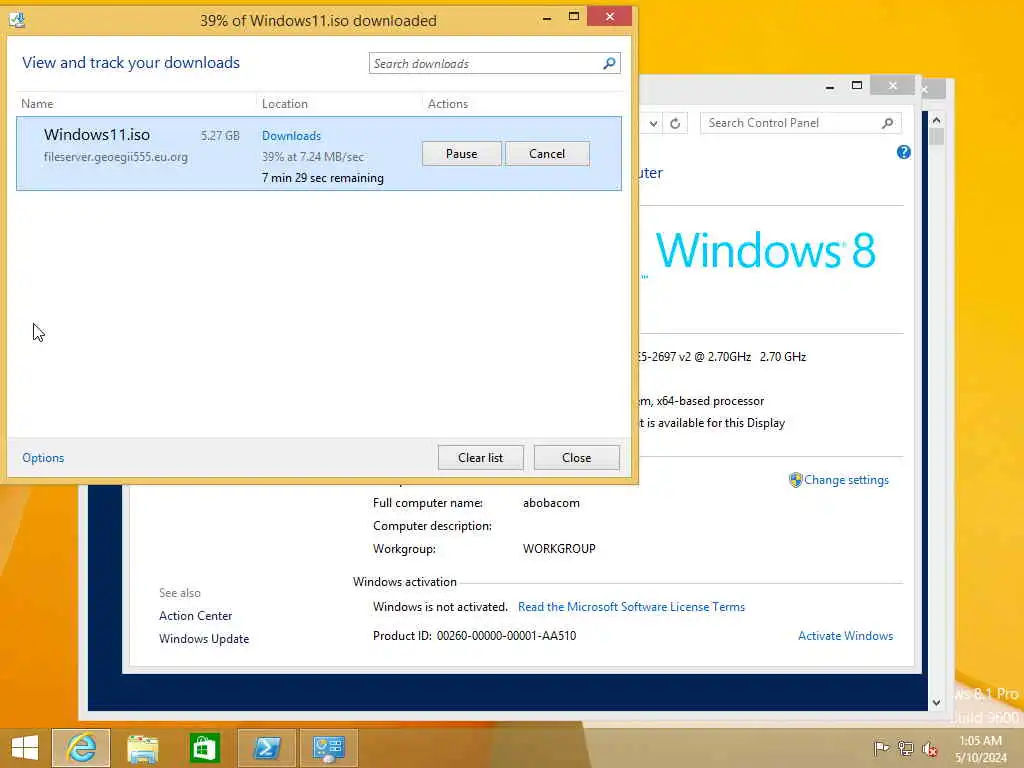1024x768 pixels.
Task: Click the Actions column header
Action: coord(448,104)
